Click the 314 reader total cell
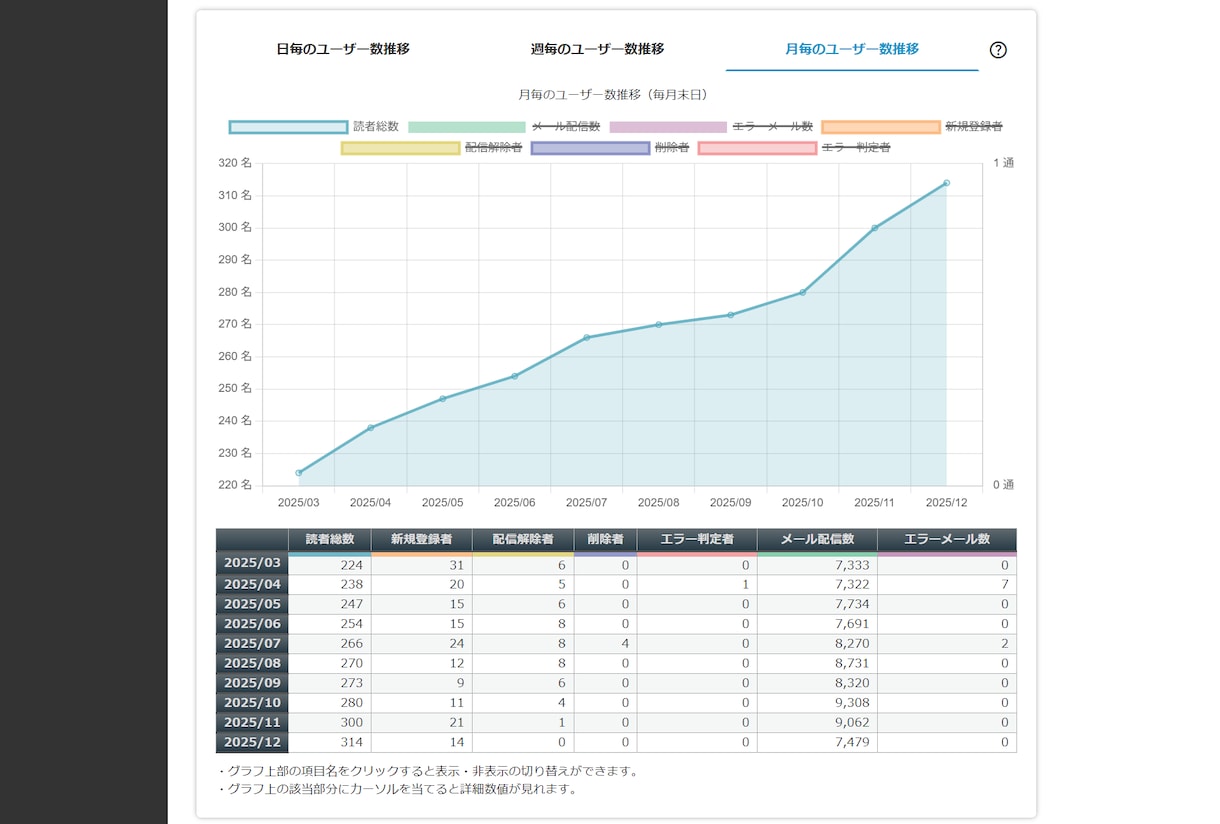The height and width of the screenshot is (824, 1220). click(330, 742)
